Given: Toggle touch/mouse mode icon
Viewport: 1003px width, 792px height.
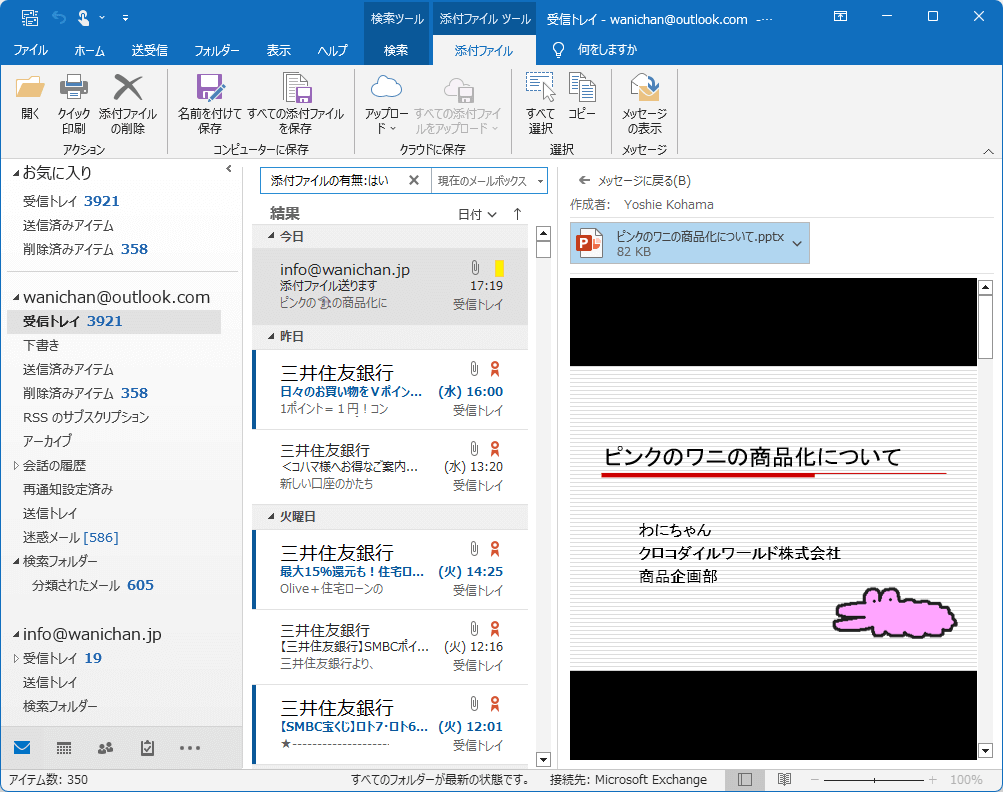Looking at the screenshot, I should click(84, 18).
